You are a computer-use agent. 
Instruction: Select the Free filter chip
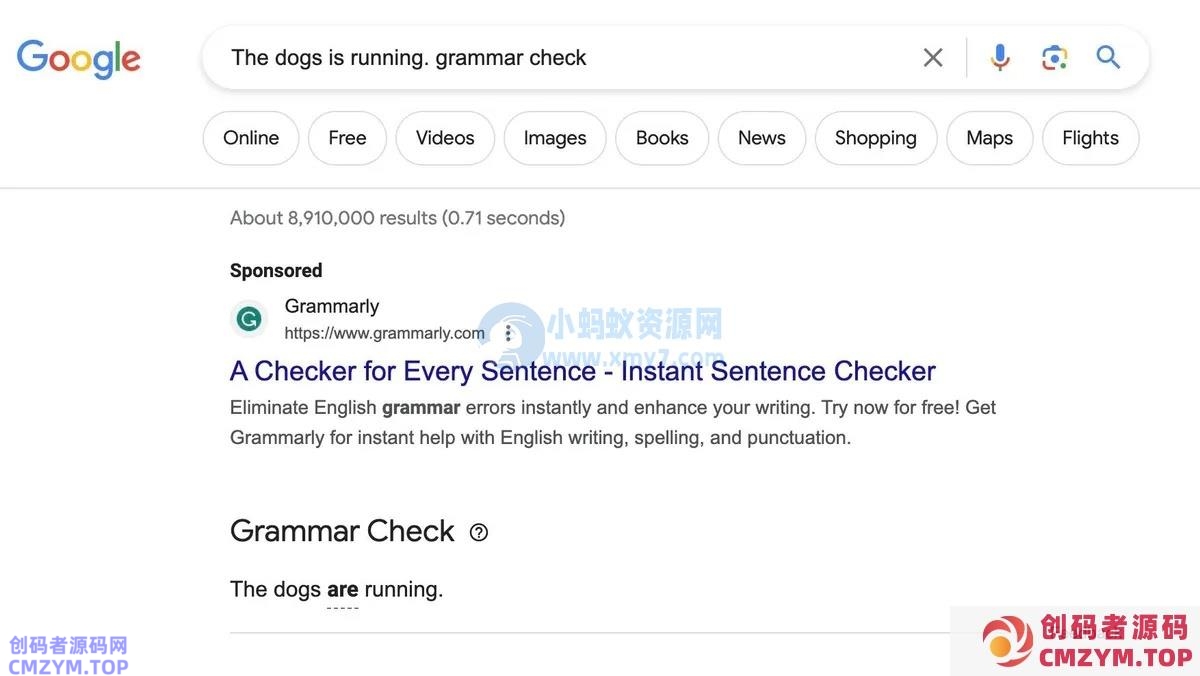[x=347, y=138]
